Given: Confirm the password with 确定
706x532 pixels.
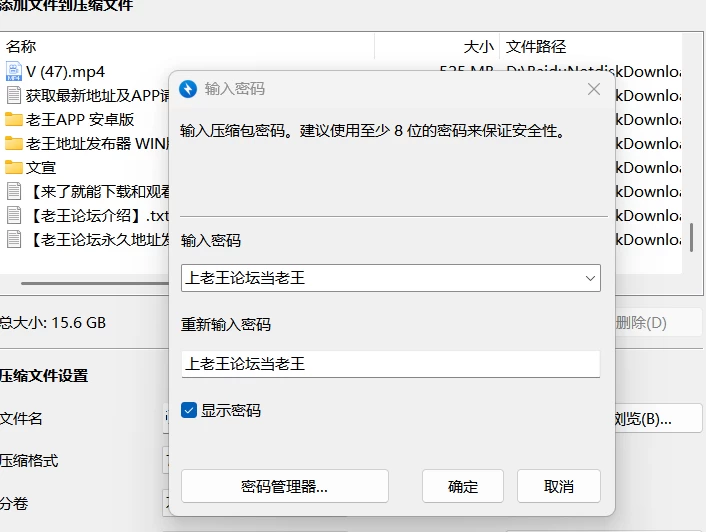Looking at the screenshot, I should (462, 486).
